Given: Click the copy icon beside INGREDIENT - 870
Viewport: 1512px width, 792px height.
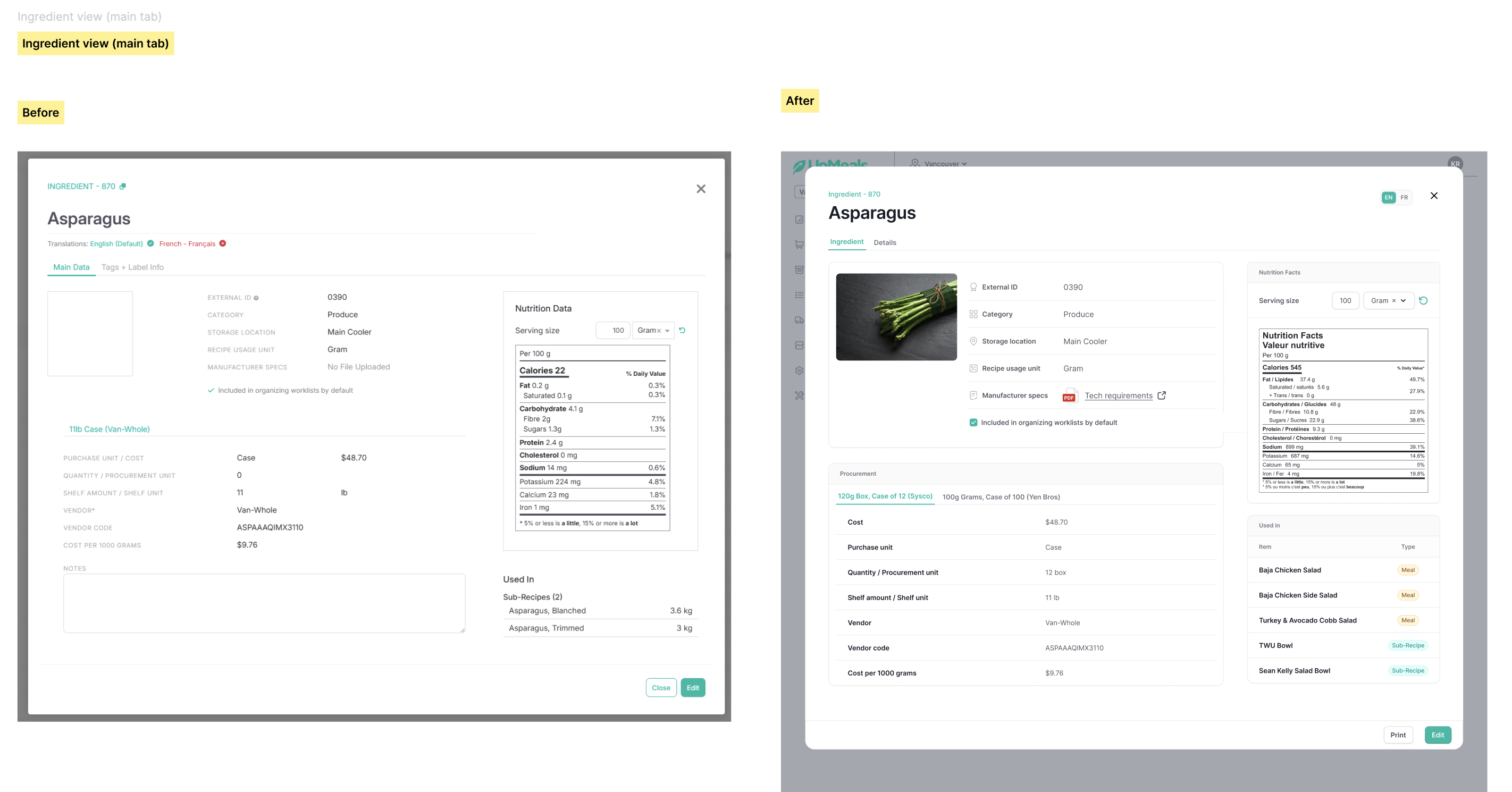Looking at the screenshot, I should click(123, 187).
